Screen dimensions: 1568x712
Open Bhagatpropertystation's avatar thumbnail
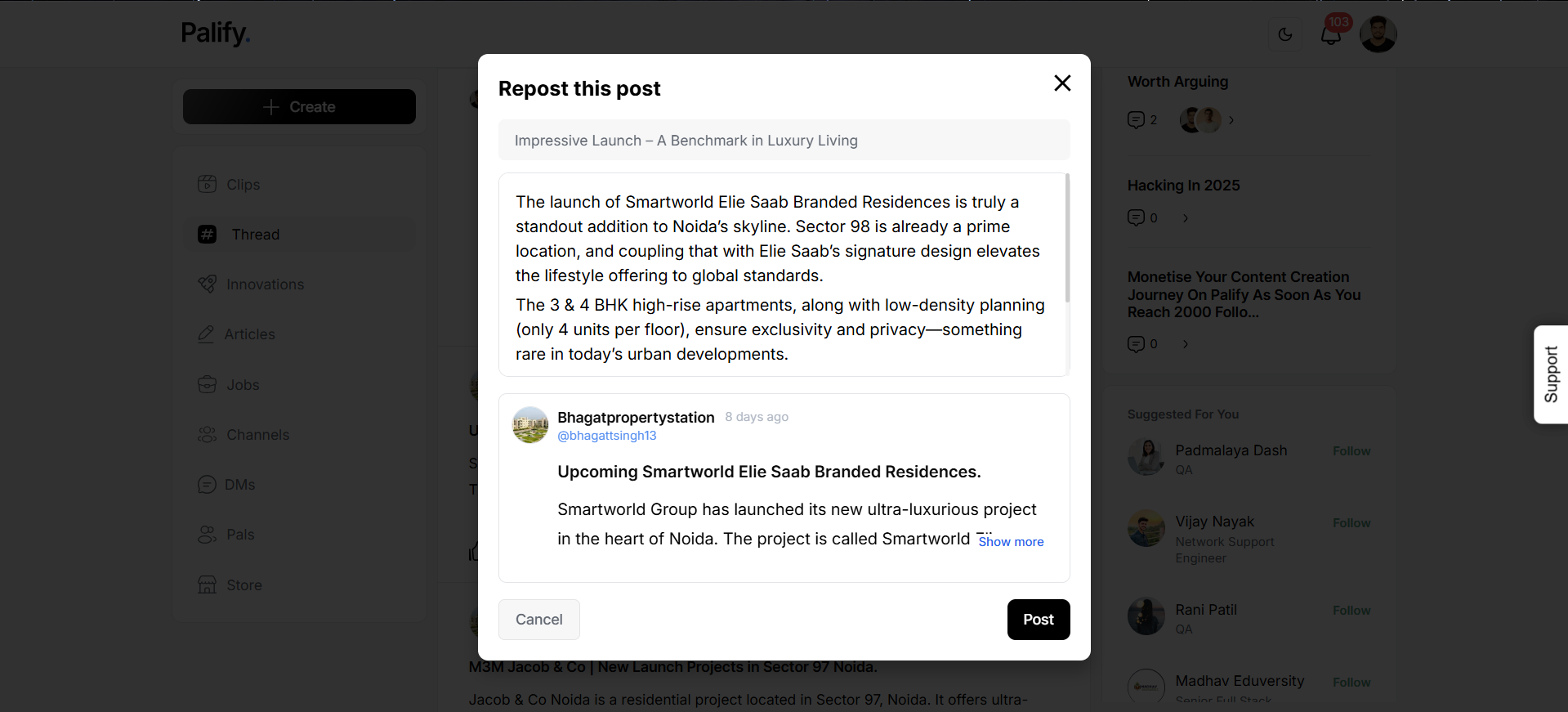tap(530, 425)
